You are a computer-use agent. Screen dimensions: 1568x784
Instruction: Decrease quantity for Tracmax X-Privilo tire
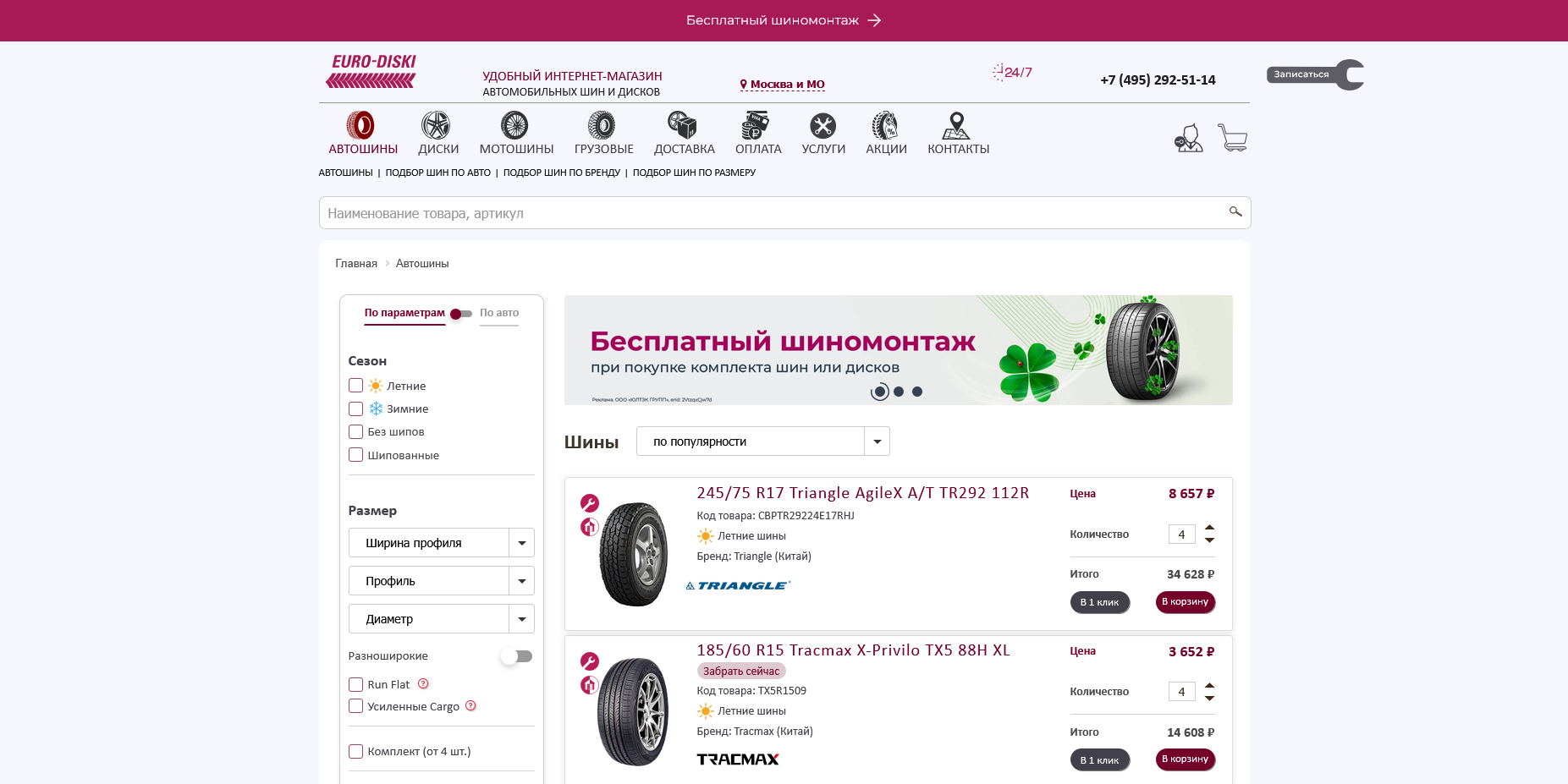pyautogui.click(x=1210, y=699)
